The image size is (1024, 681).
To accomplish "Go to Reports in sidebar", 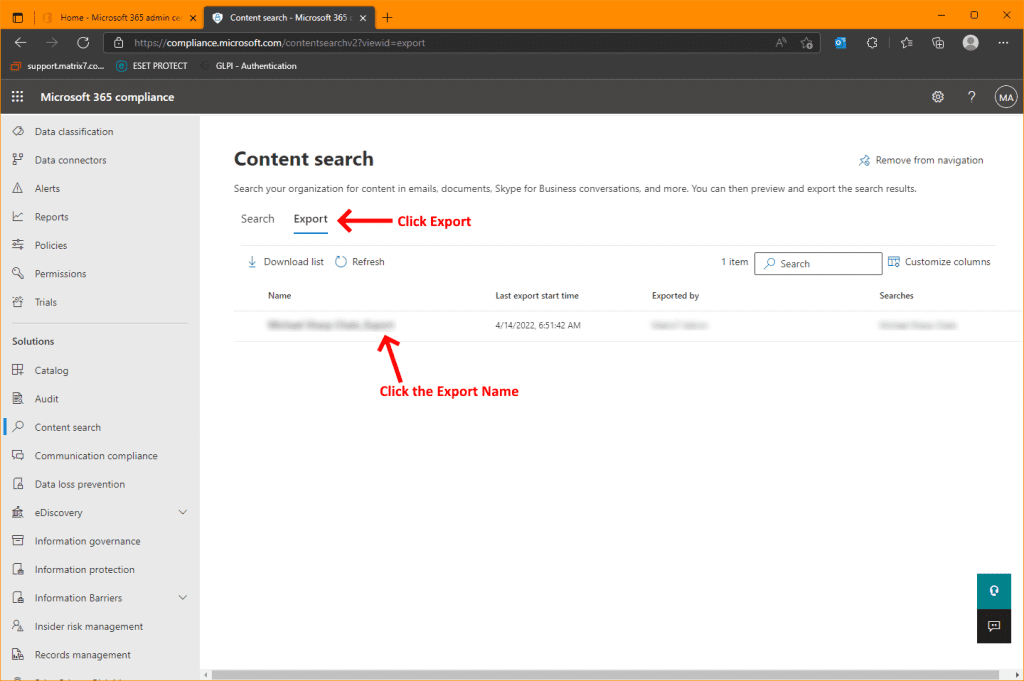I will [x=52, y=217].
